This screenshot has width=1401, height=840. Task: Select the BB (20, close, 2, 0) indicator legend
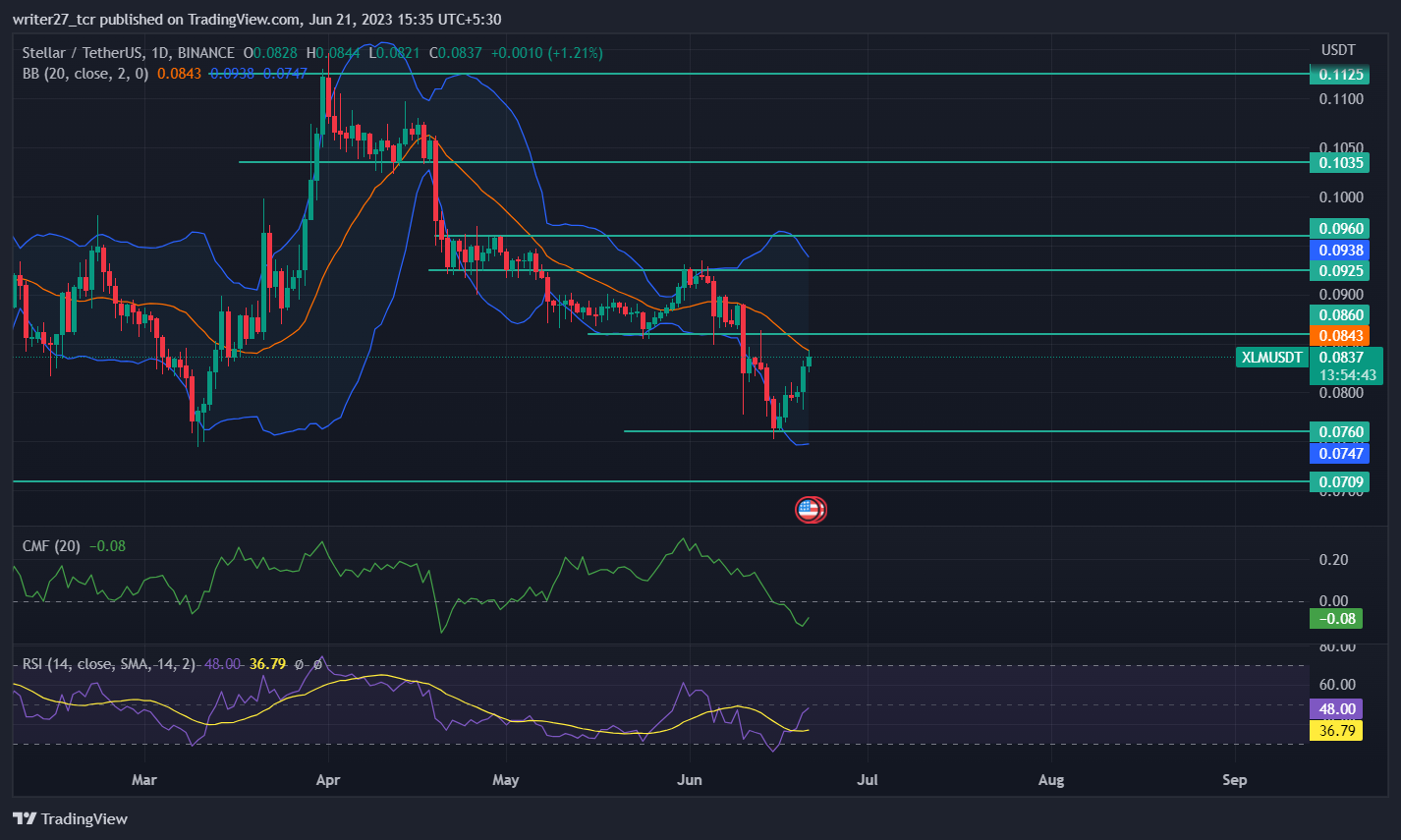tap(85, 74)
